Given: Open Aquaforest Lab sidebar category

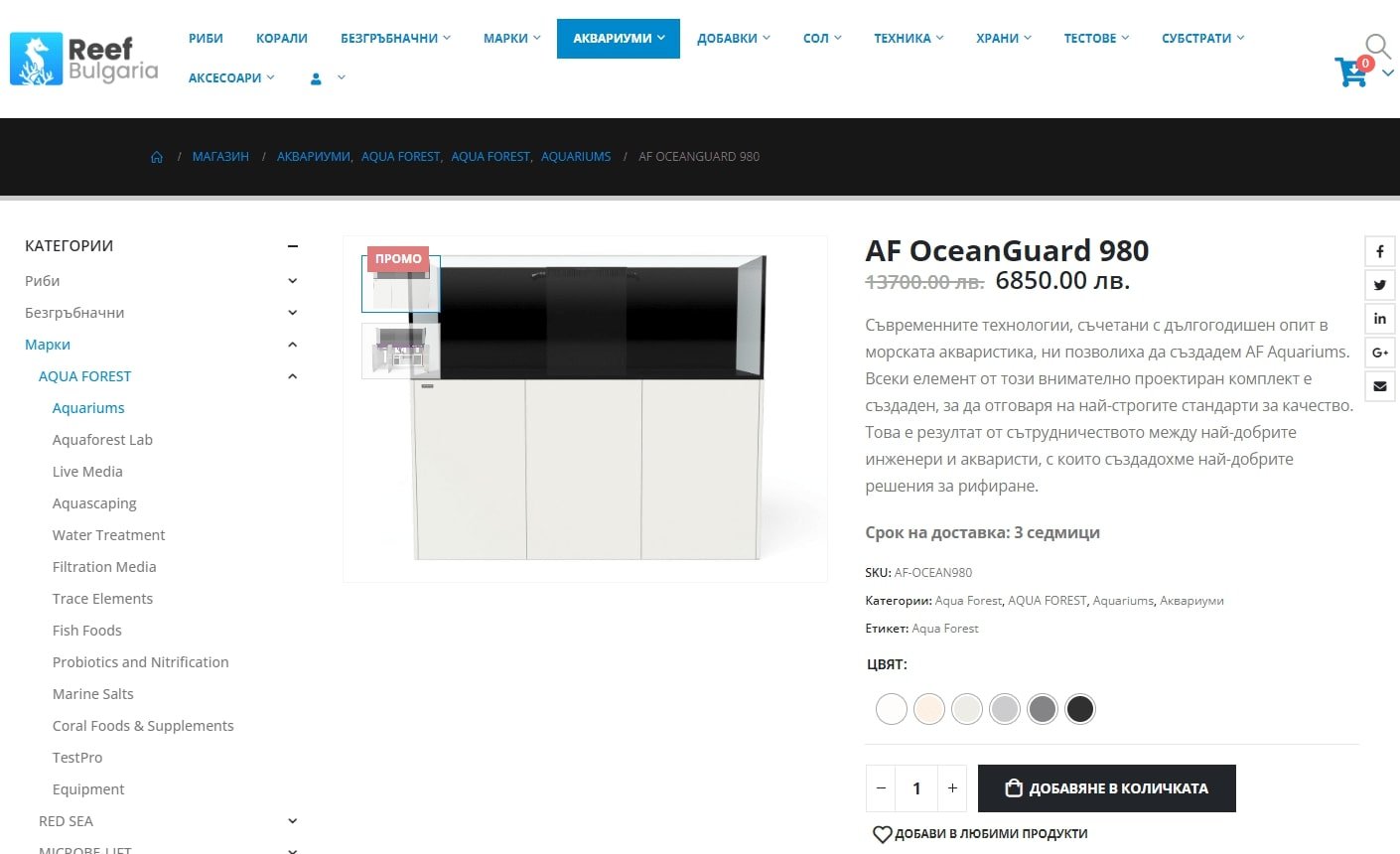Looking at the screenshot, I should pyautogui.click(x=102, y=440).
